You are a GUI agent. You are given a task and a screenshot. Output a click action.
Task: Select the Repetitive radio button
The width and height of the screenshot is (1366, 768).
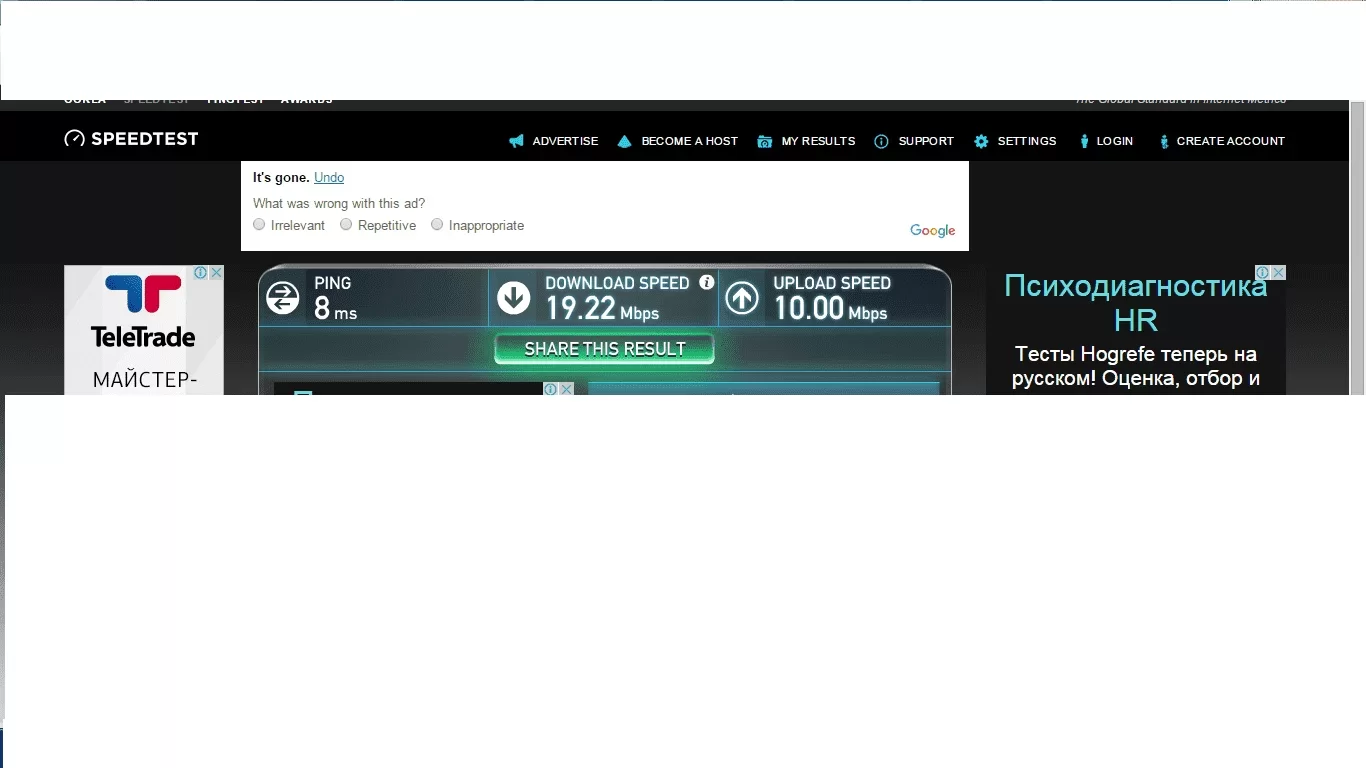(346, 224)
